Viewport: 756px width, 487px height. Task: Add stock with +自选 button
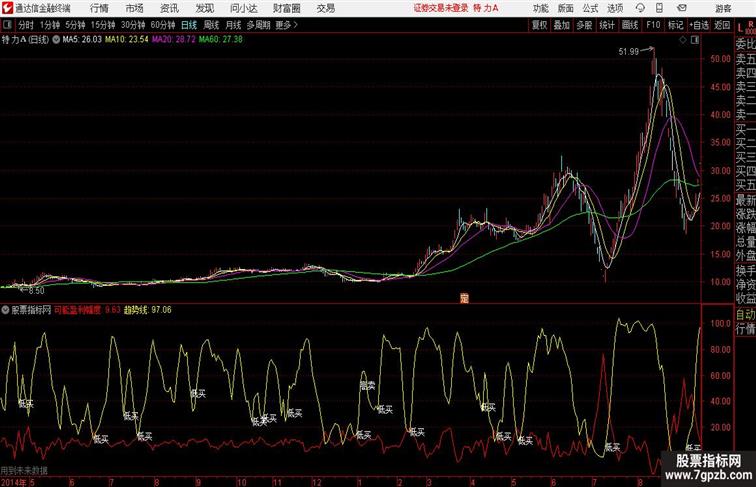pyautogui.click(x=699, y=25)
